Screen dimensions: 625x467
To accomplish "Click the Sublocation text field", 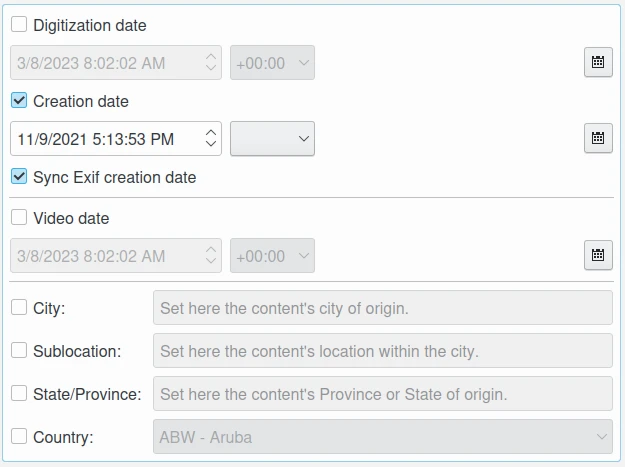I will point(382,351).
